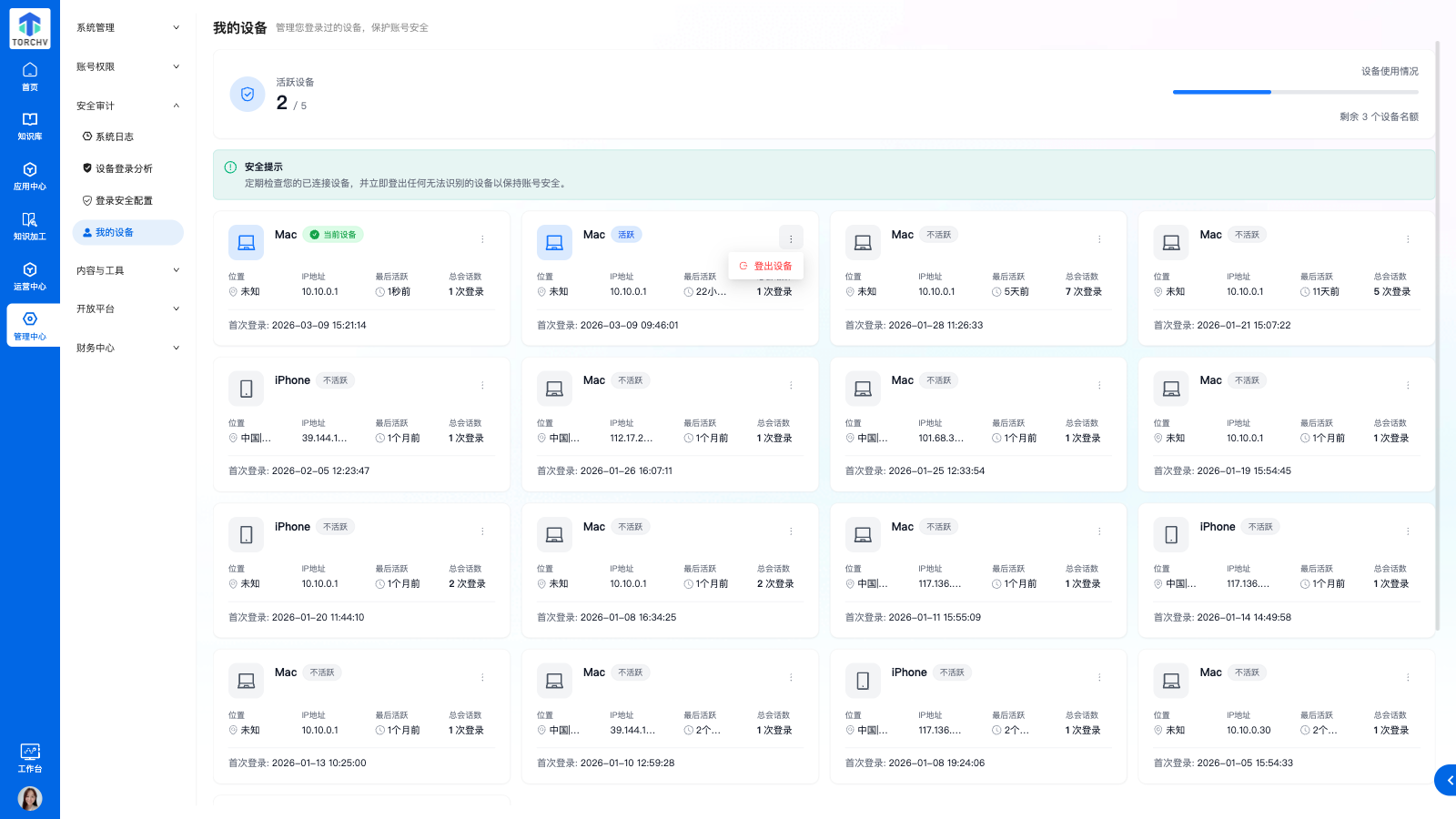Select 系统日志 in the menu

pos(115,137)
